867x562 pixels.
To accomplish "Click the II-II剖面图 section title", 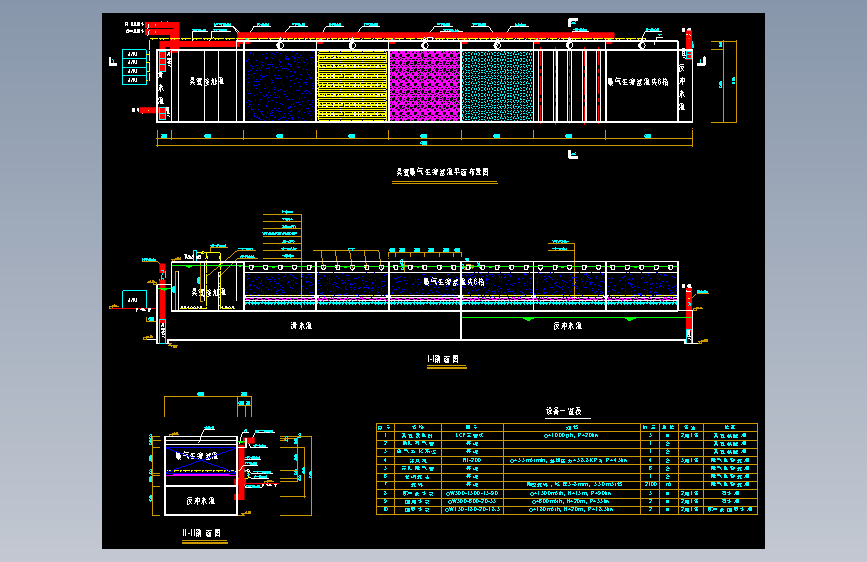I will tap(202, 533).
